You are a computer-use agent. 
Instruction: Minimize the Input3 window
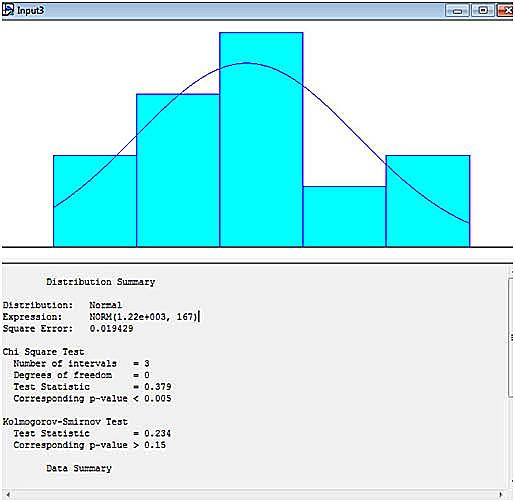[x=458, y=11]
